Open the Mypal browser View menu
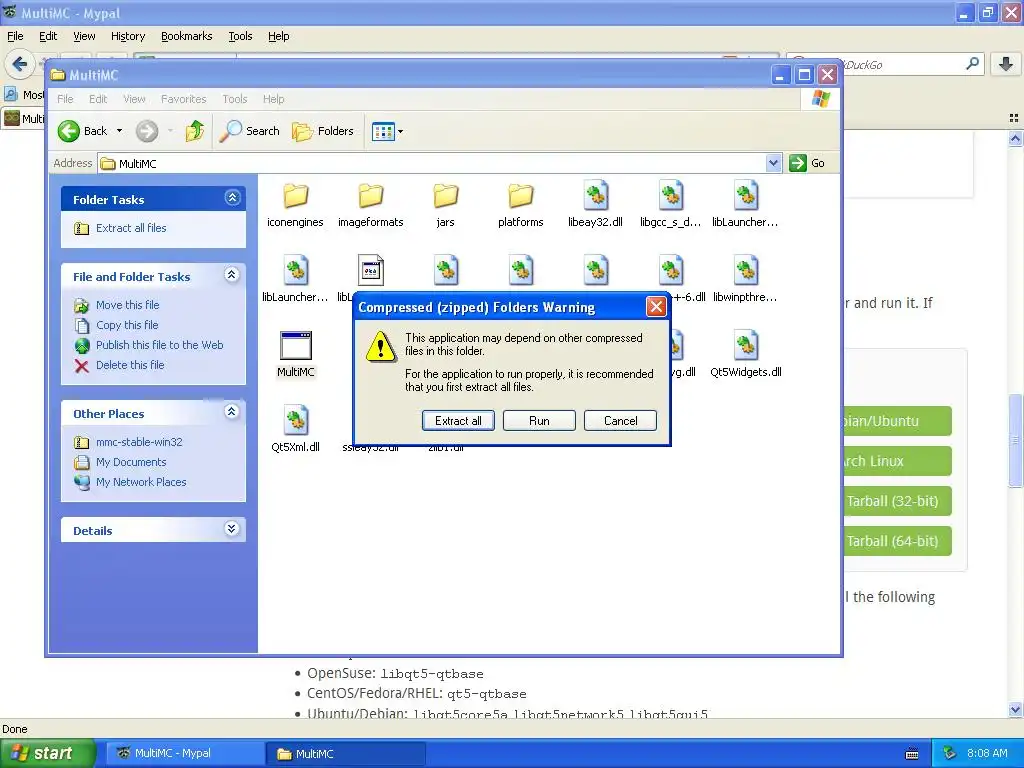 pyautogui.click(x=84, y=36)
